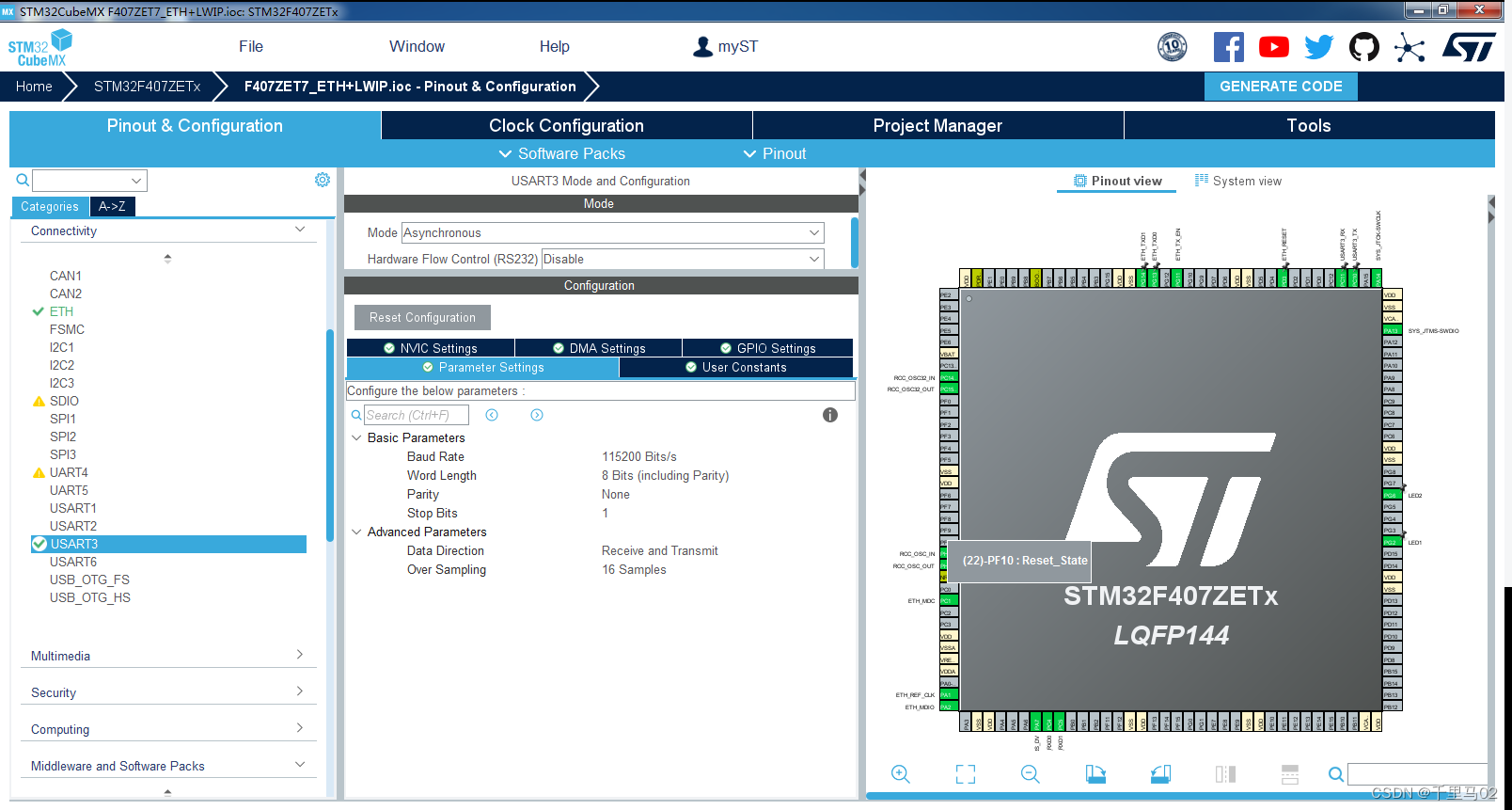Screen dimensions: 1512x810
Task: Open the myST account icon
Action: coord(702,46)
